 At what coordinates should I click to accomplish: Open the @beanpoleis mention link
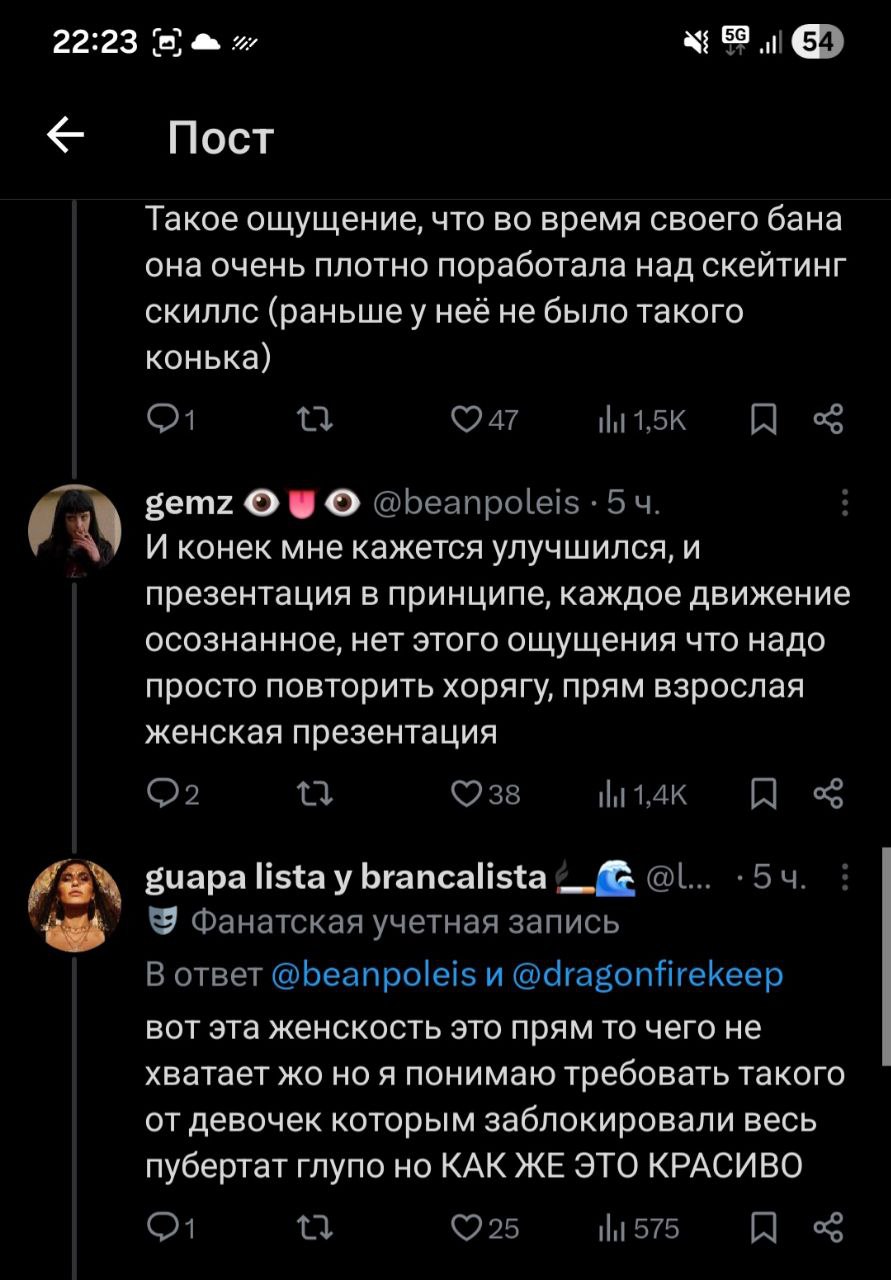(374, 975)
